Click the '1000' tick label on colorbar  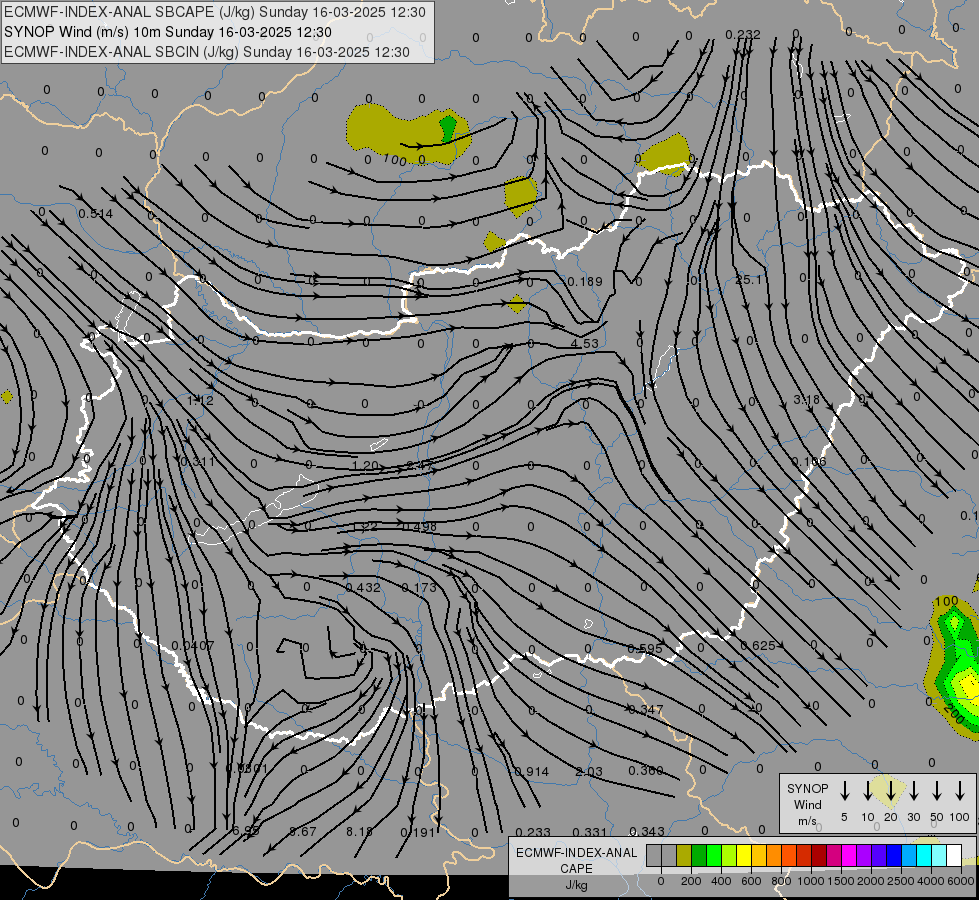pos(810,881)
